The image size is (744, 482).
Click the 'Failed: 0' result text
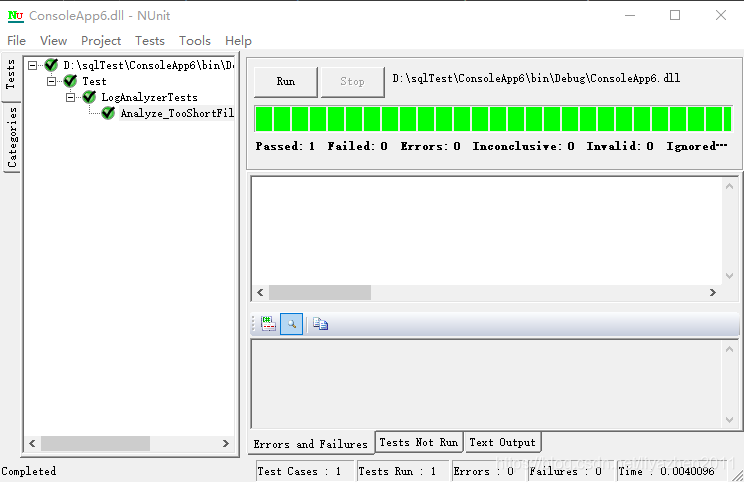[x=357, y=146]
